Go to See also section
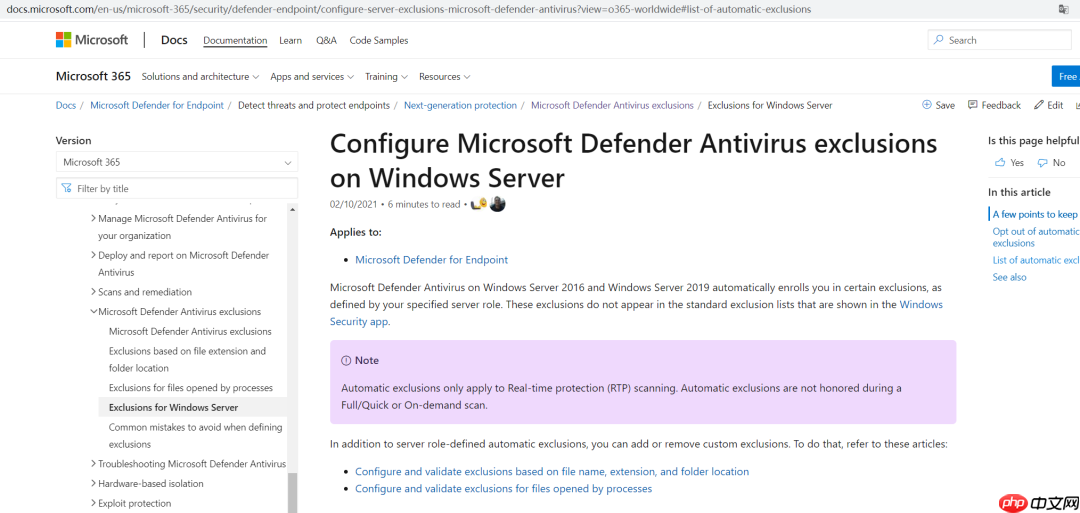 [1010, 277]
